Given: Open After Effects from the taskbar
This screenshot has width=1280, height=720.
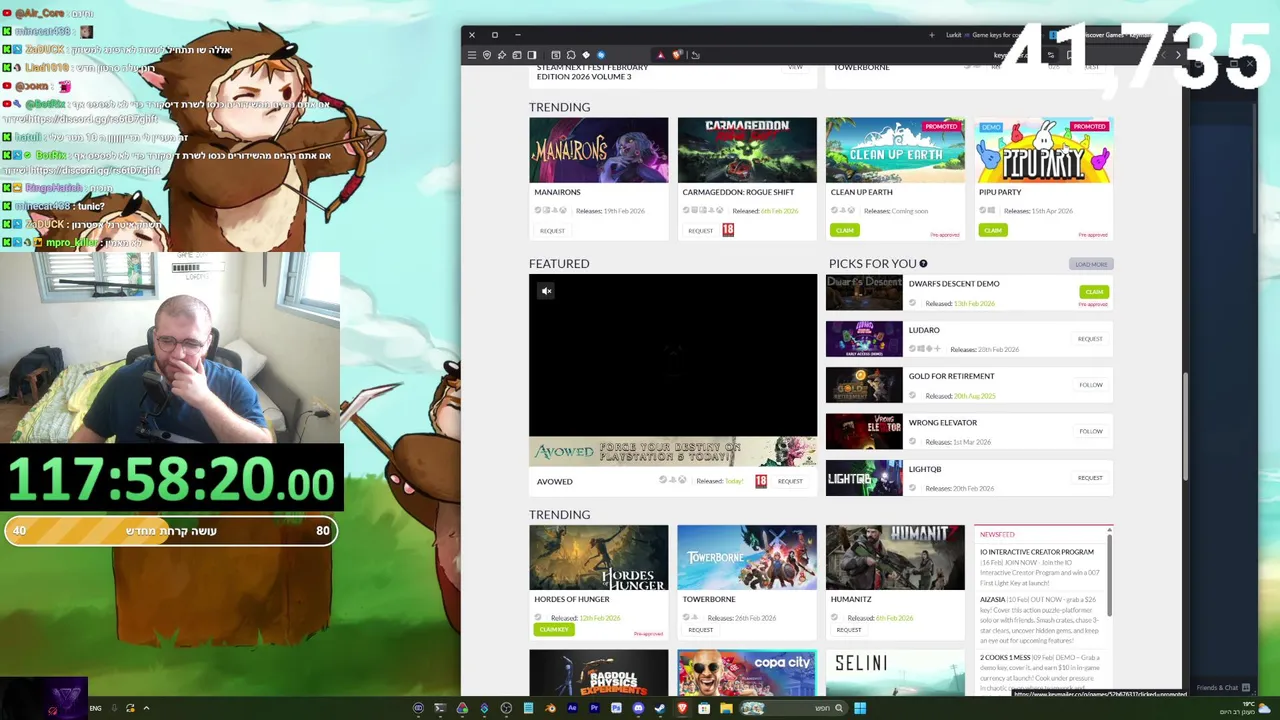Looking at the screenshot, I should pos(572,708).
